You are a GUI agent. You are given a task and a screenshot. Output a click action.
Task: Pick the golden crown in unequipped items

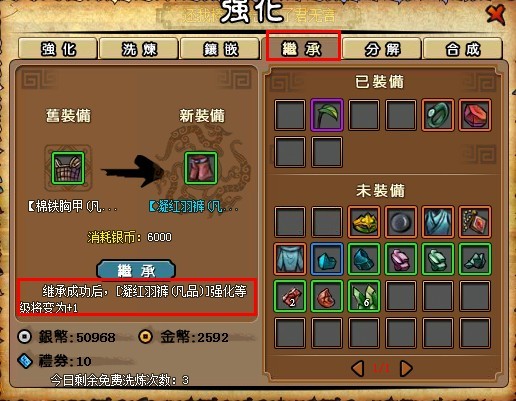[364, 222]
